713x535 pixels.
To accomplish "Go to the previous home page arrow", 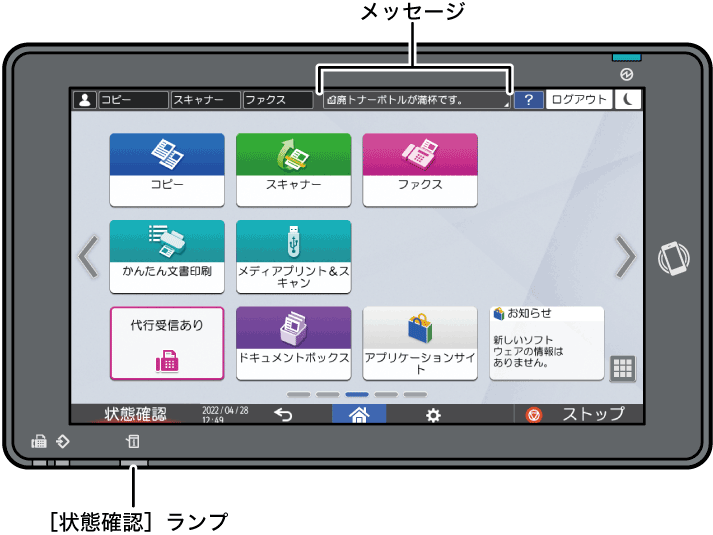I will (89, 257).
